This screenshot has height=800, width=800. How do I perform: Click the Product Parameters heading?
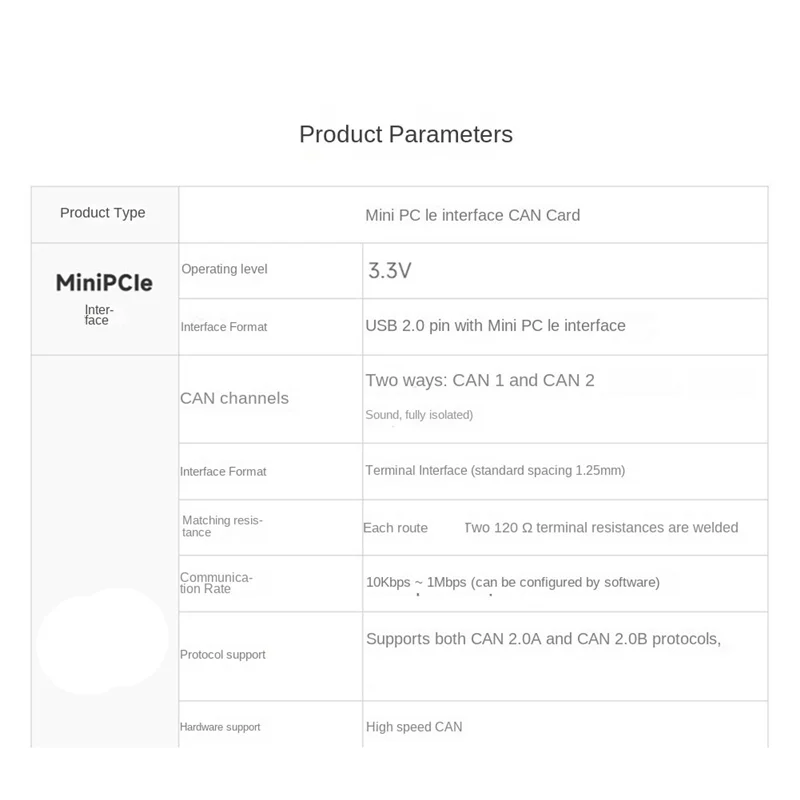[406, 134]
